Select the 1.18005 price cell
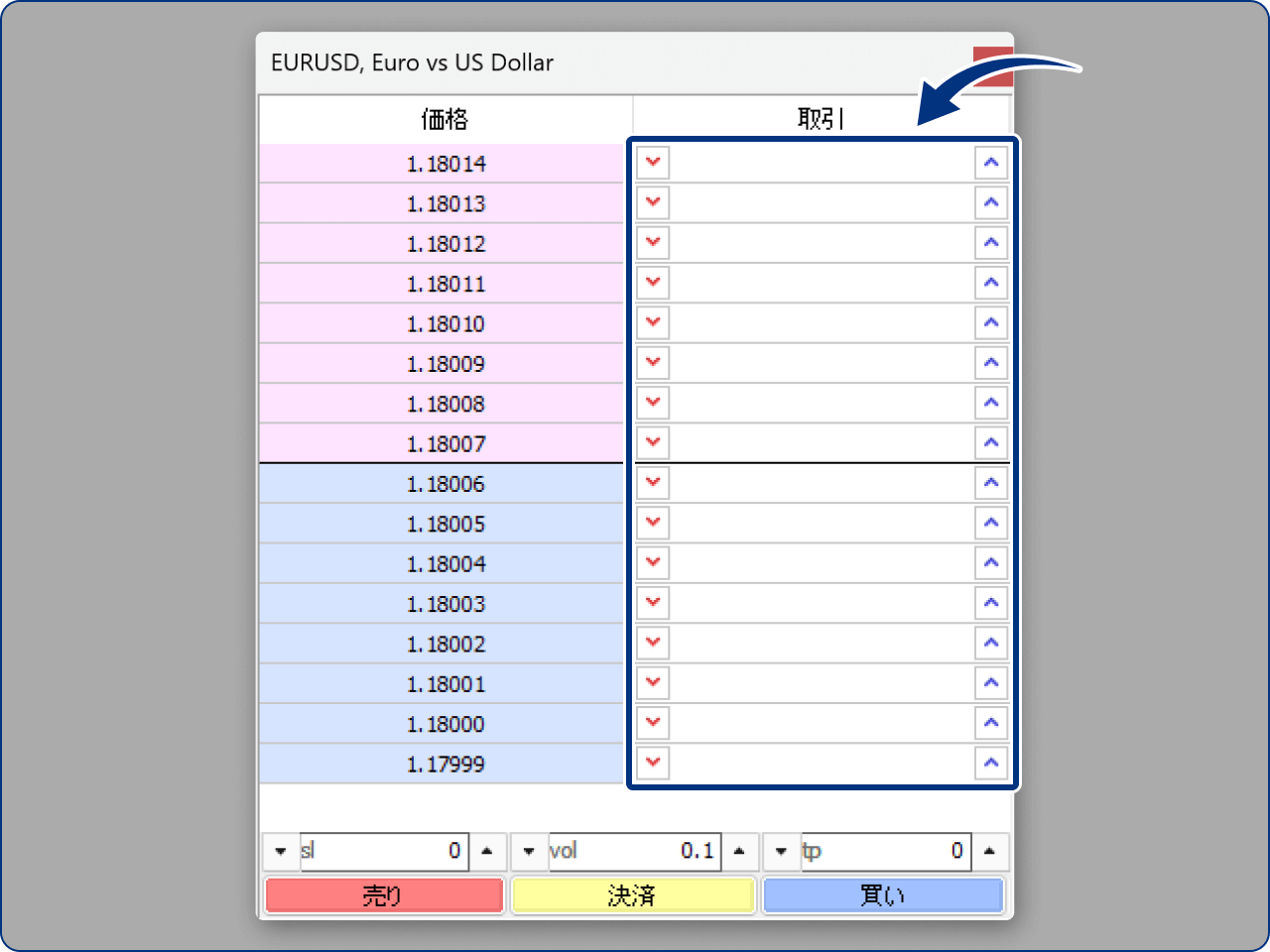This screenshot has width=1270, height=952. (x=444, y=524)
